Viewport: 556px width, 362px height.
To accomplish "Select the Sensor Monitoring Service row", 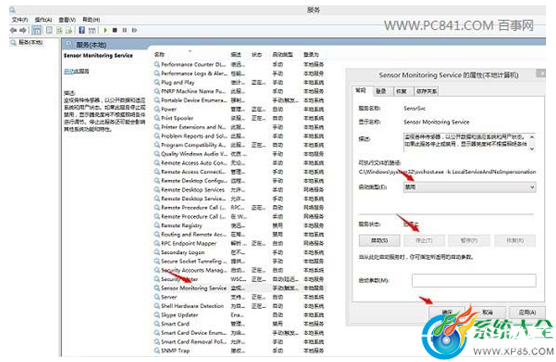I will point(239,288).
